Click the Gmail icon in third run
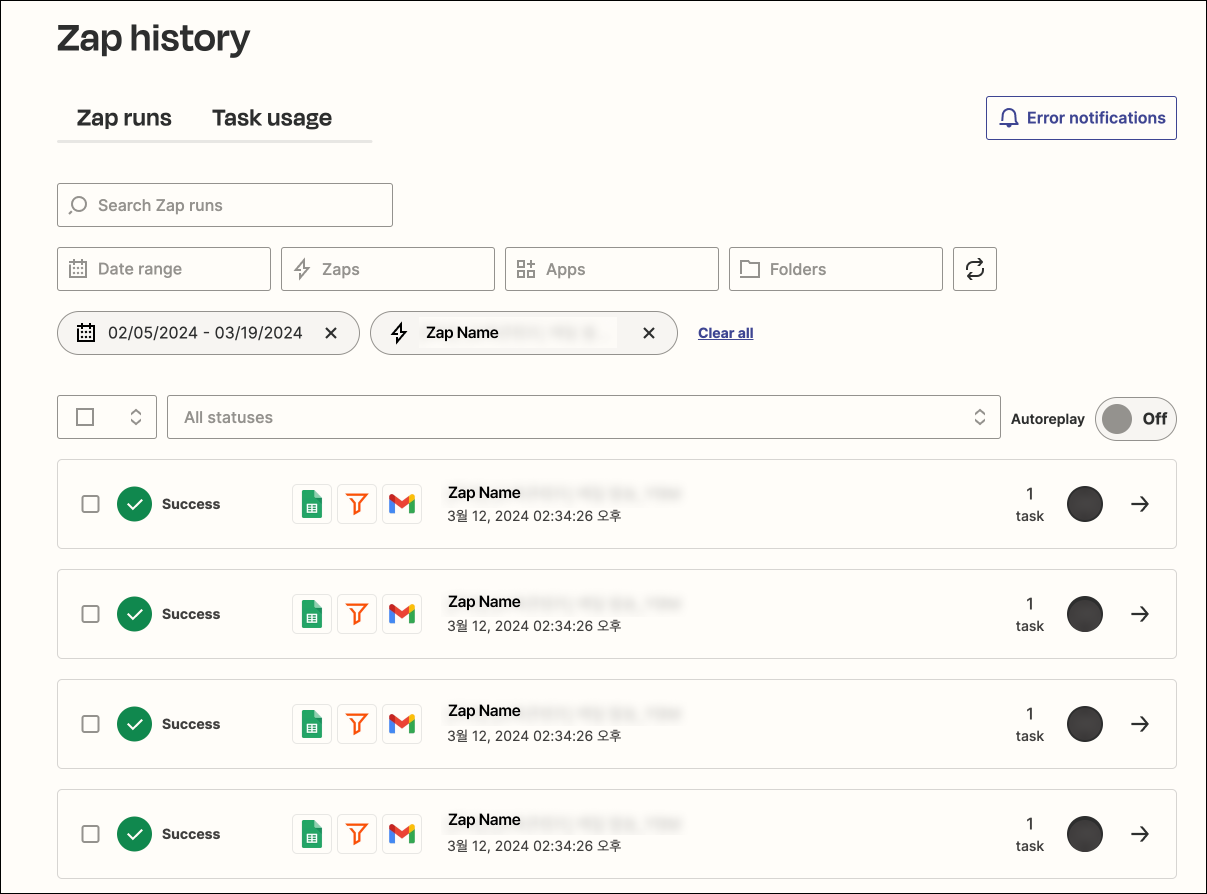 click(402, 724)
